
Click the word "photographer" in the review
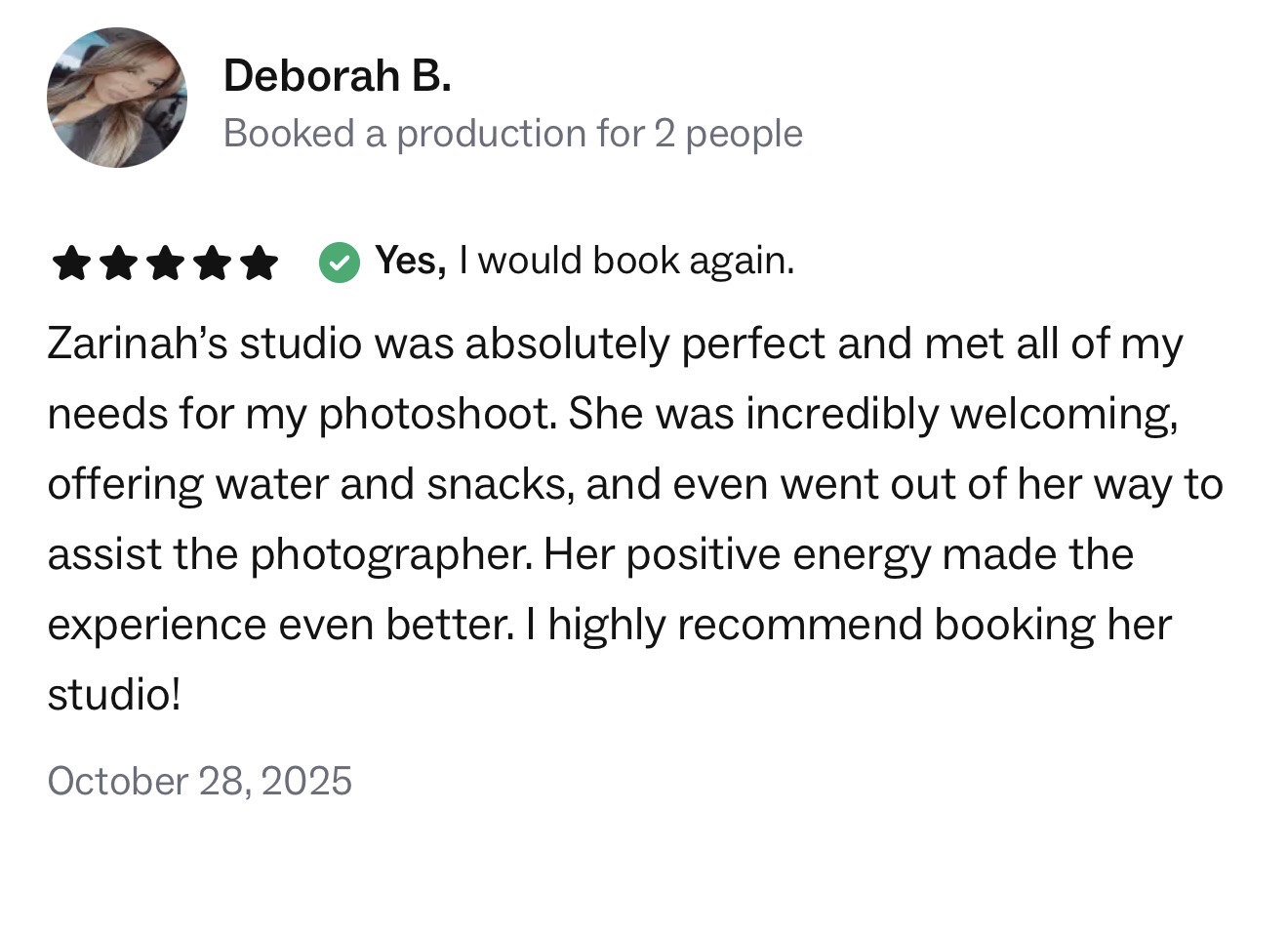(x=391, y=554)
